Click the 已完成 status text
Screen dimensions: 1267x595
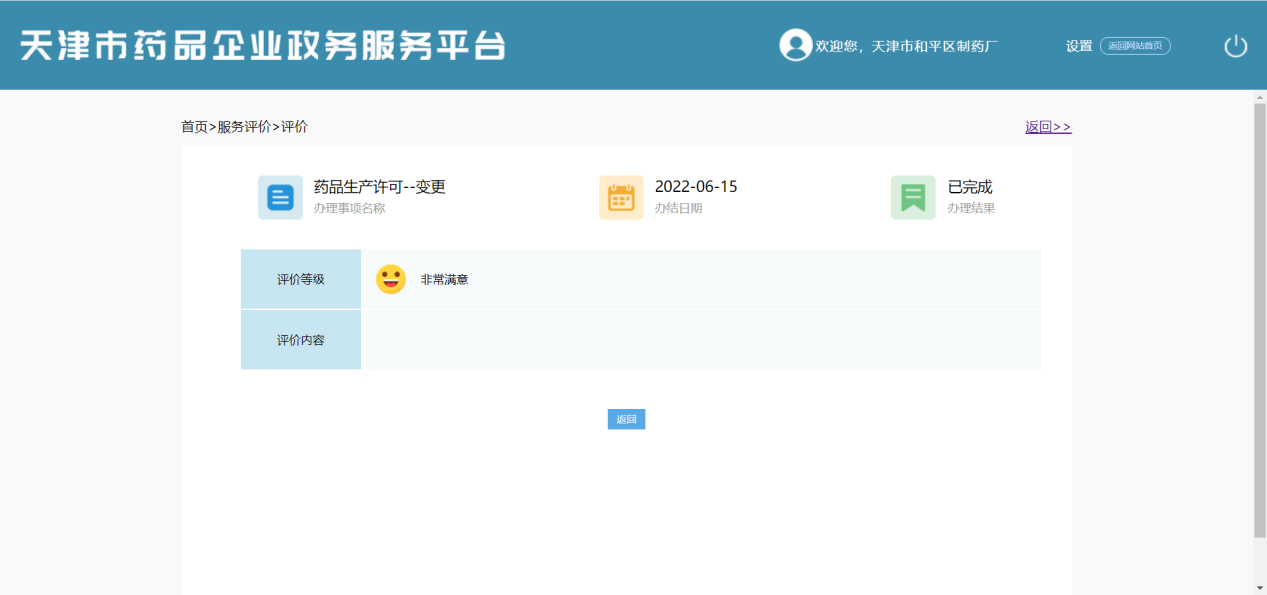[x=970, y=187]
